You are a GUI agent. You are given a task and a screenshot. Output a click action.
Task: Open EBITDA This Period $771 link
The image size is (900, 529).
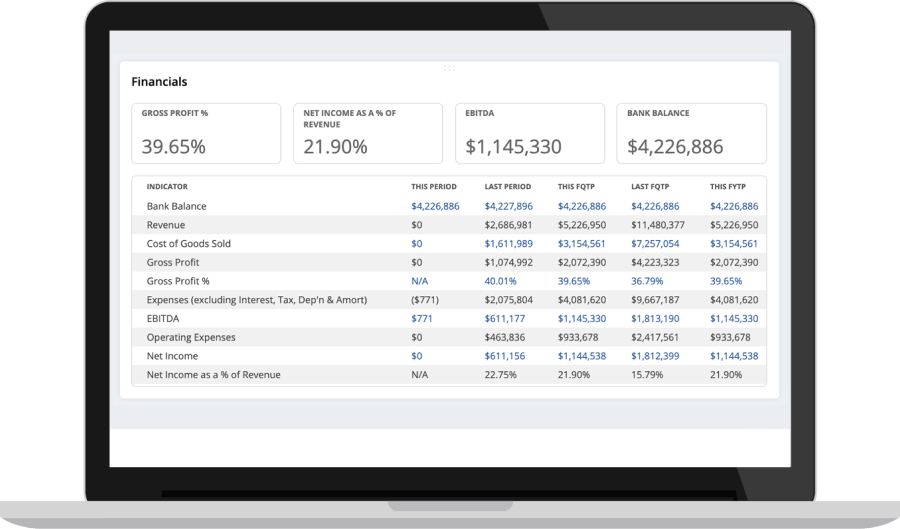422,318
